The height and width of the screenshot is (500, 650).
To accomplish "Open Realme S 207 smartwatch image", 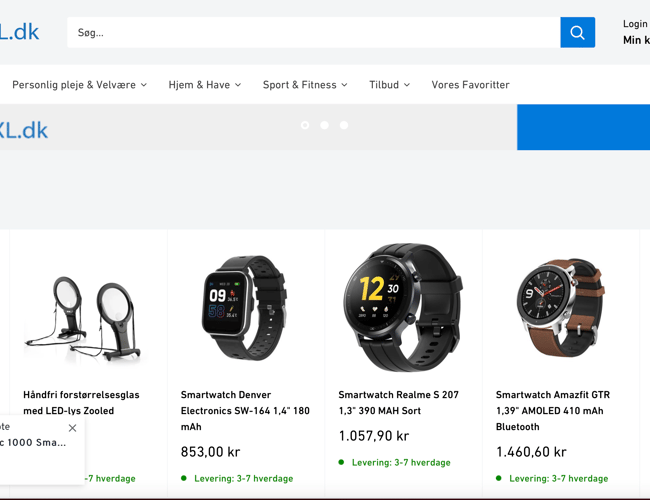I will tap(403, 307).
